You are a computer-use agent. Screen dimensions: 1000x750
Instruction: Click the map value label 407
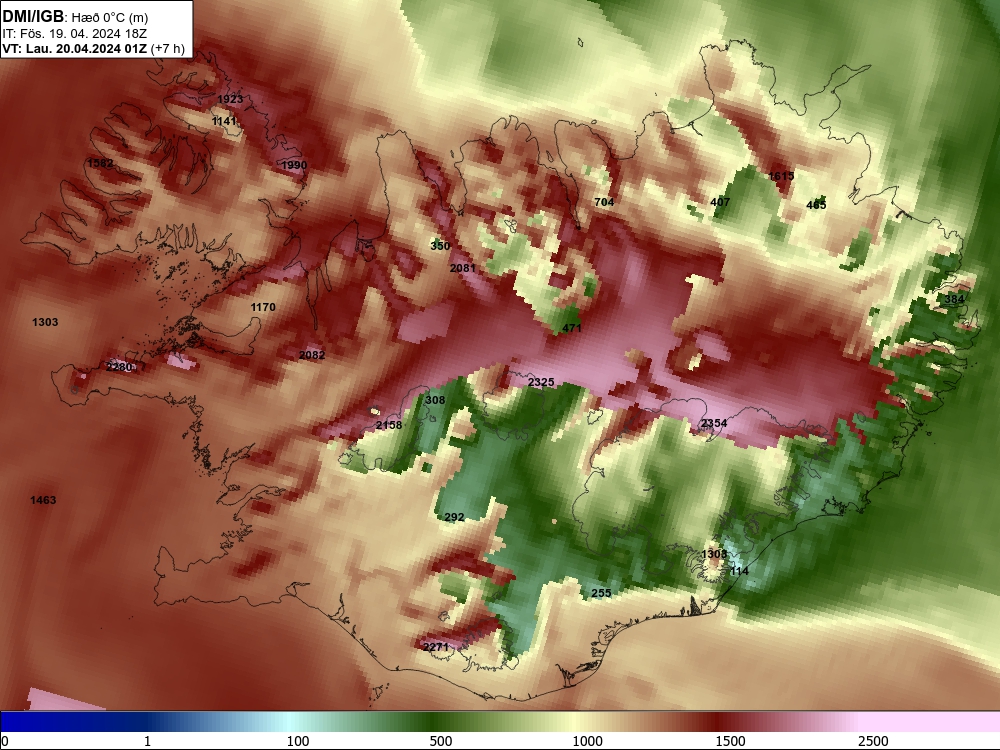tap(720, 202)
